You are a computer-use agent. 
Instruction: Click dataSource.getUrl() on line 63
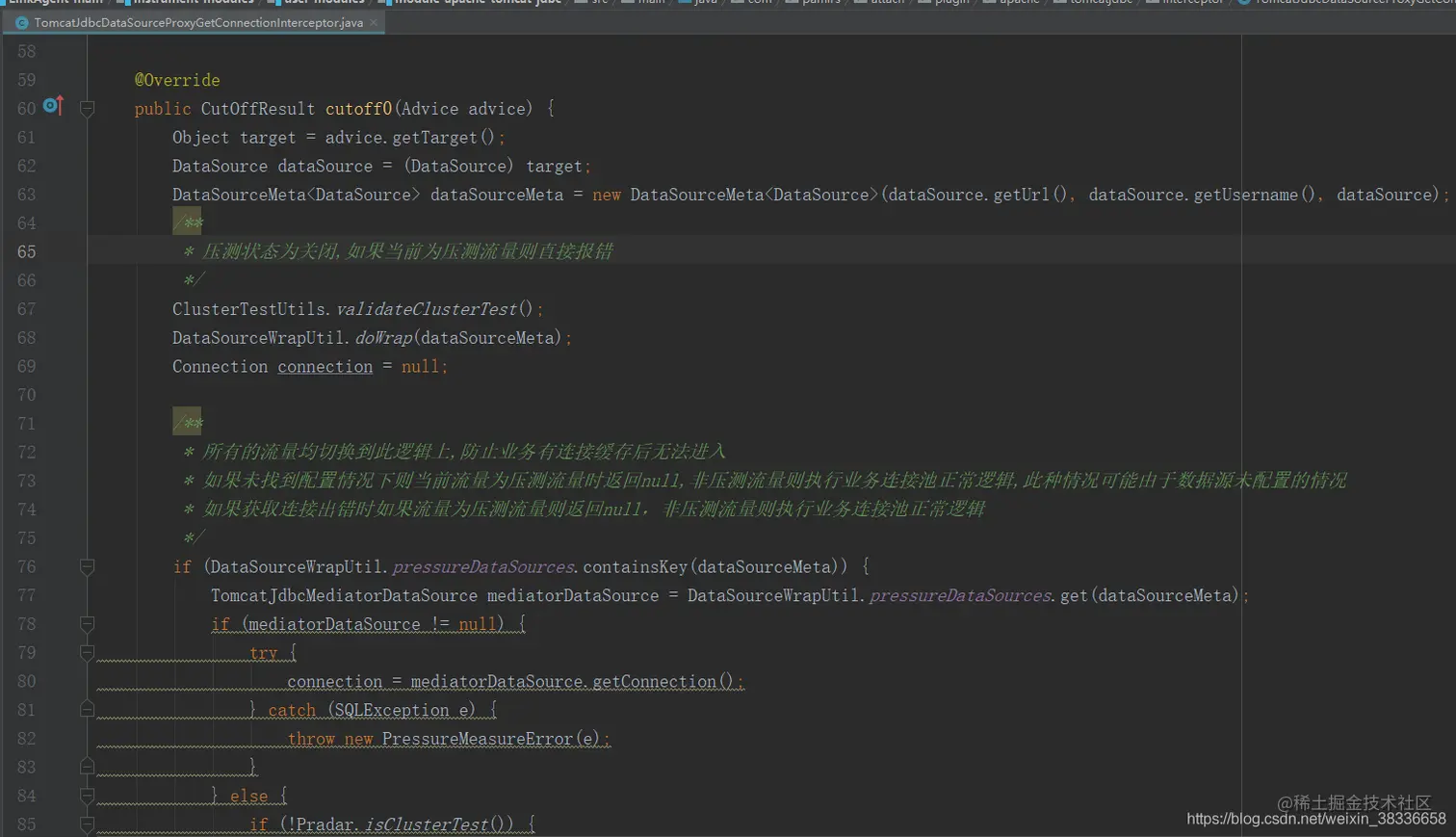pos(977,195)
